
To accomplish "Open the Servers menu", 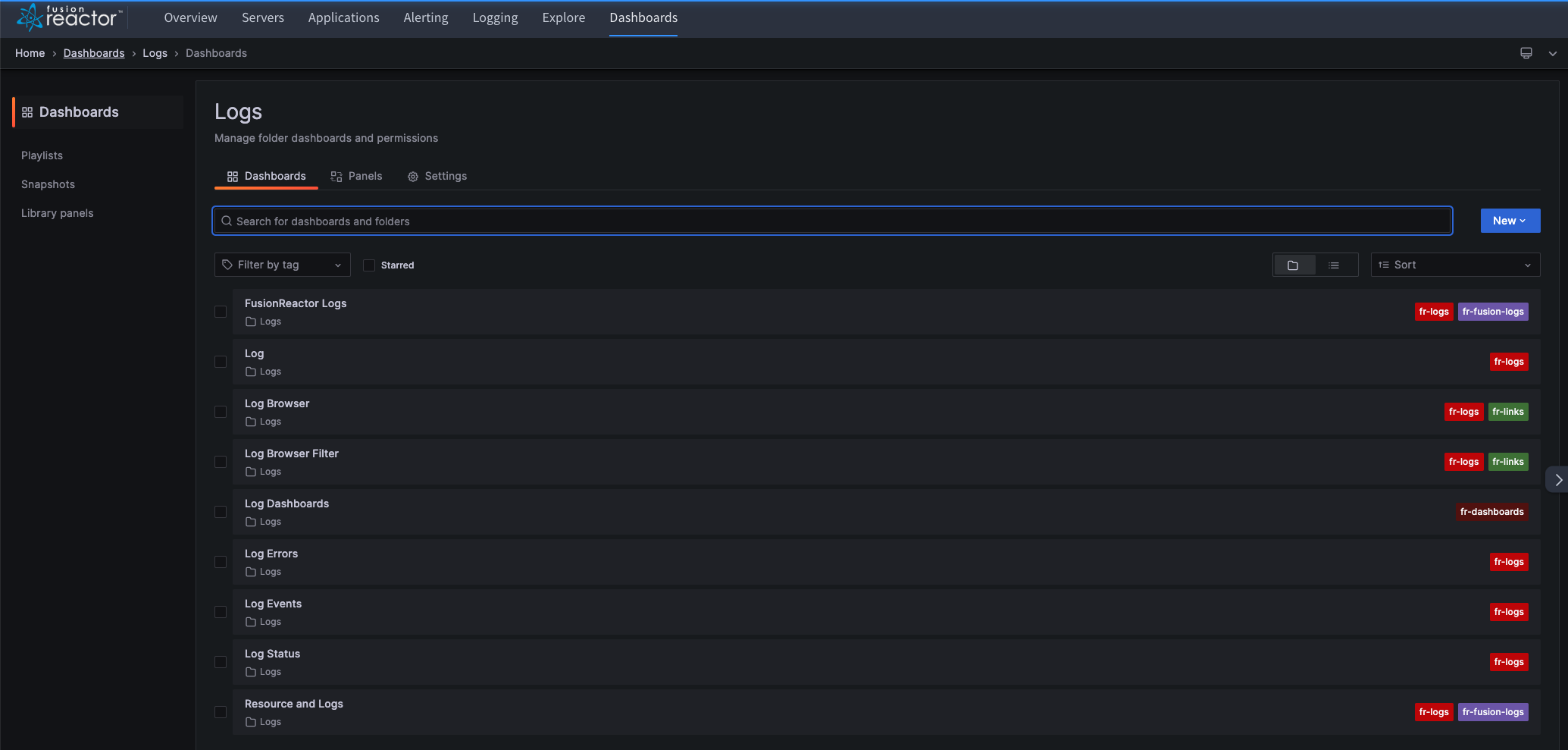I will point(263,17).
